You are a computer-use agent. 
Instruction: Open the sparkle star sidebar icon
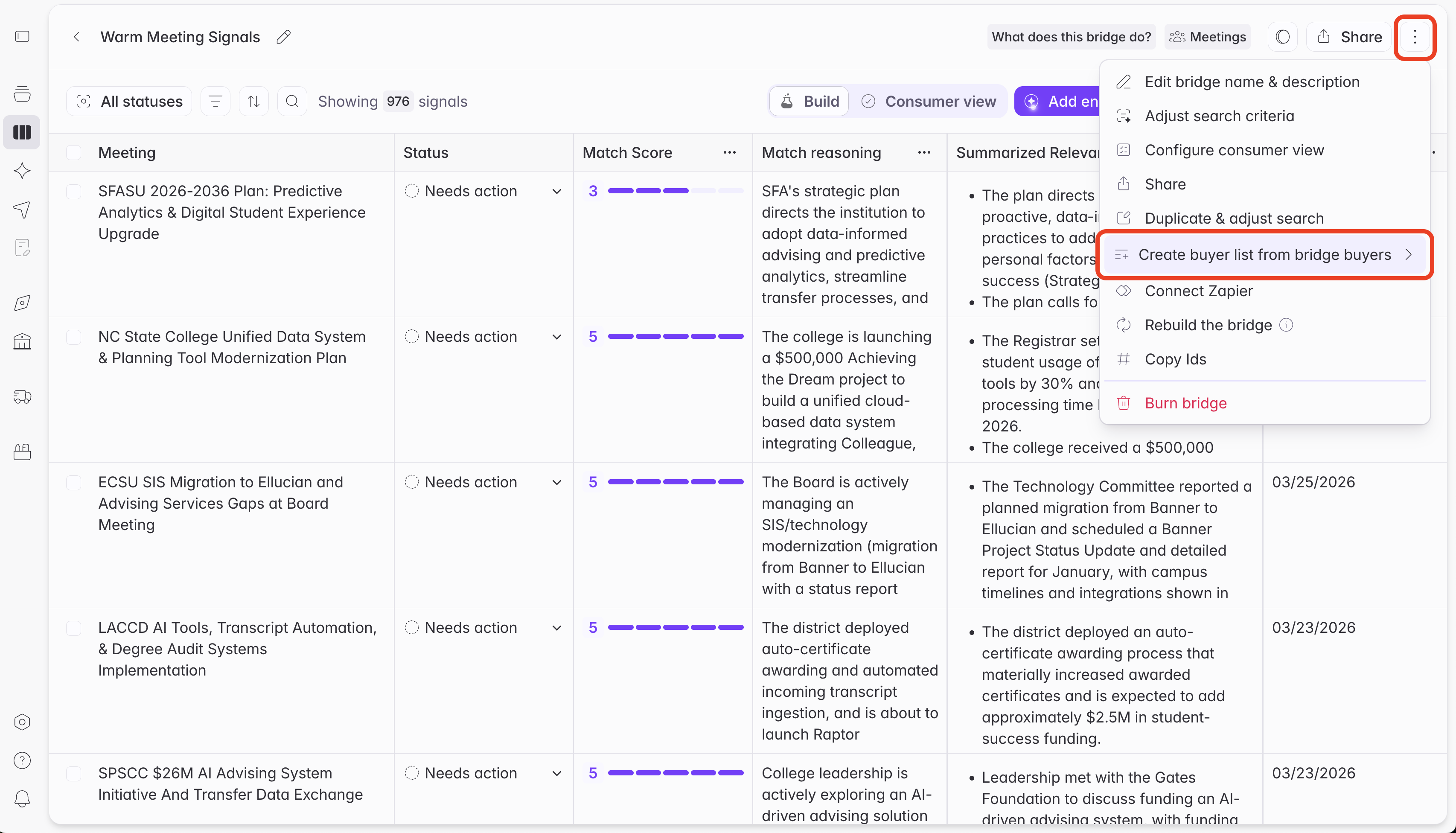(22, 171)
